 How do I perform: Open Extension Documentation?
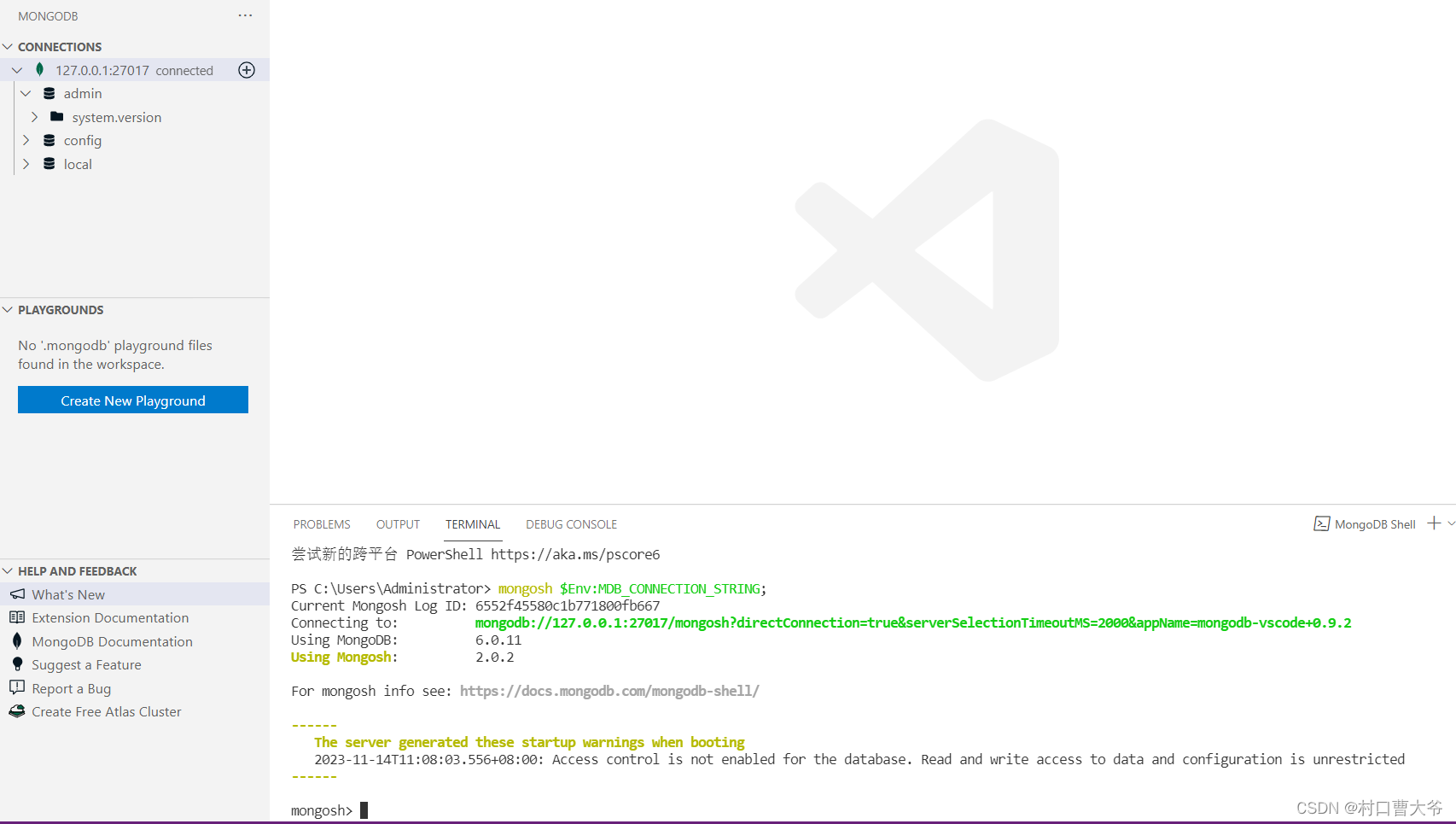109,617
